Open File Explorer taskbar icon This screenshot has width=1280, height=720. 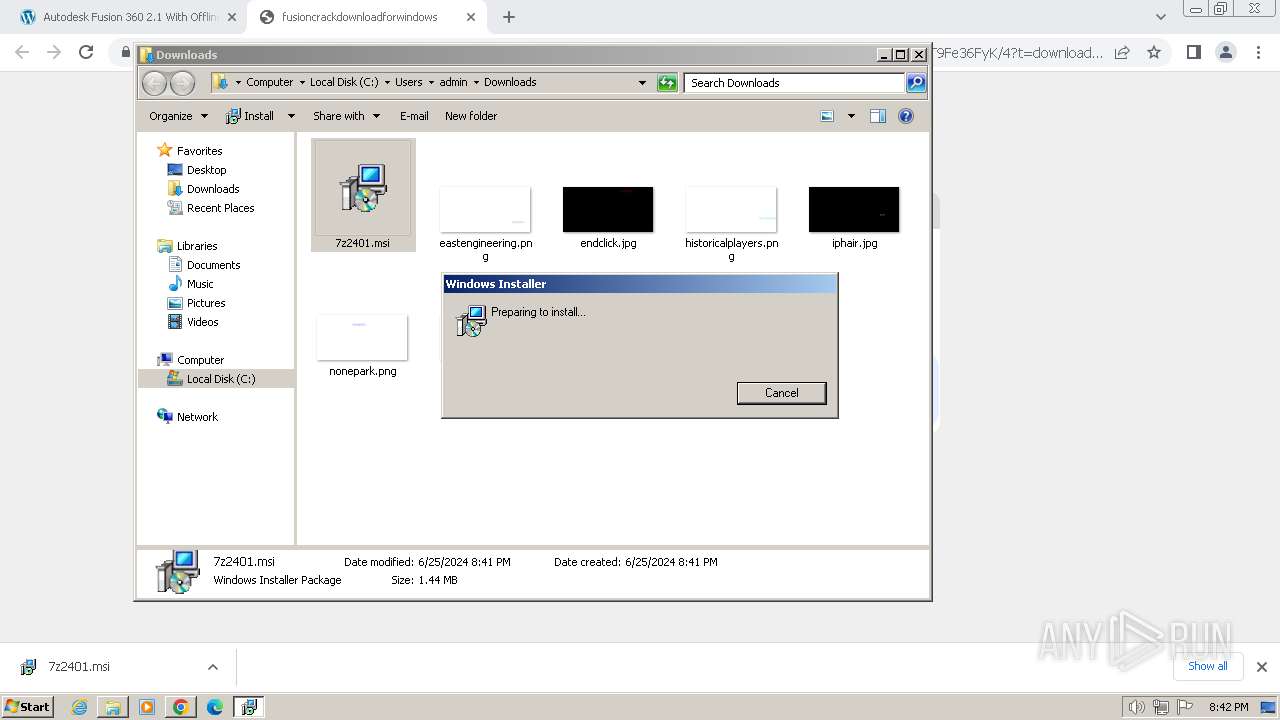[x=113, y=707]
